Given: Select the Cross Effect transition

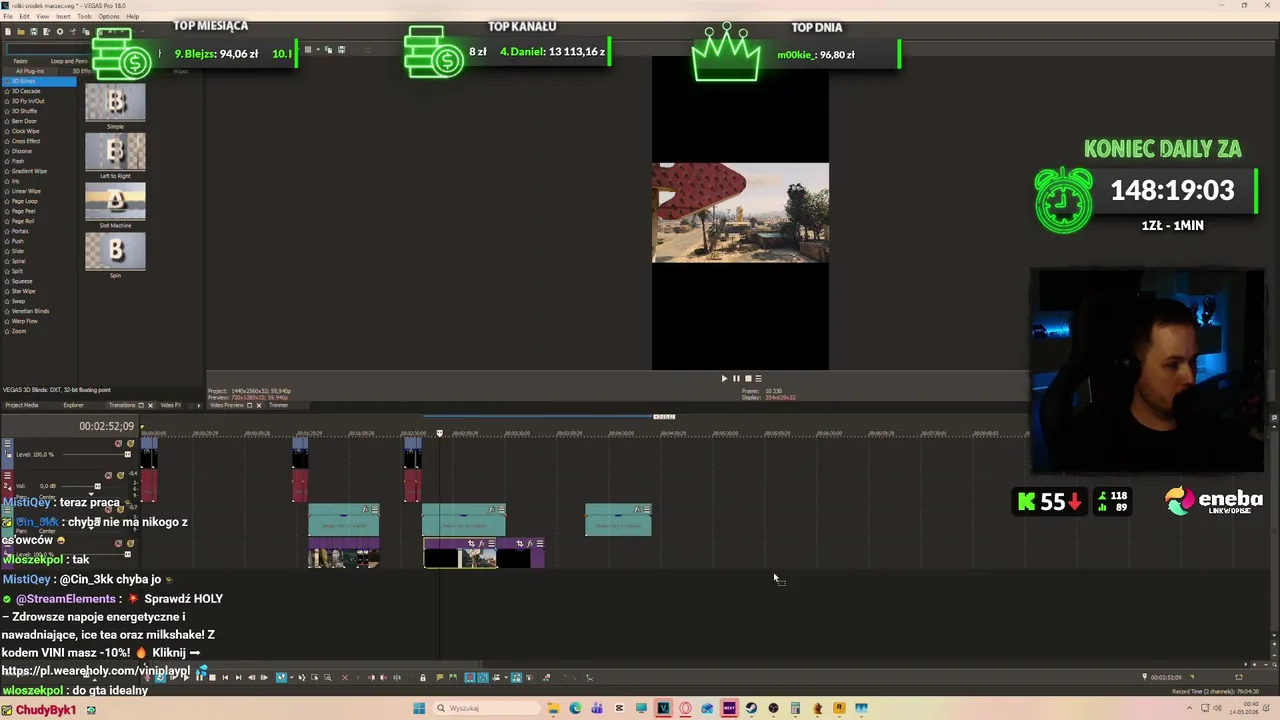Looking at the screenshot, I should pos(26,141).
